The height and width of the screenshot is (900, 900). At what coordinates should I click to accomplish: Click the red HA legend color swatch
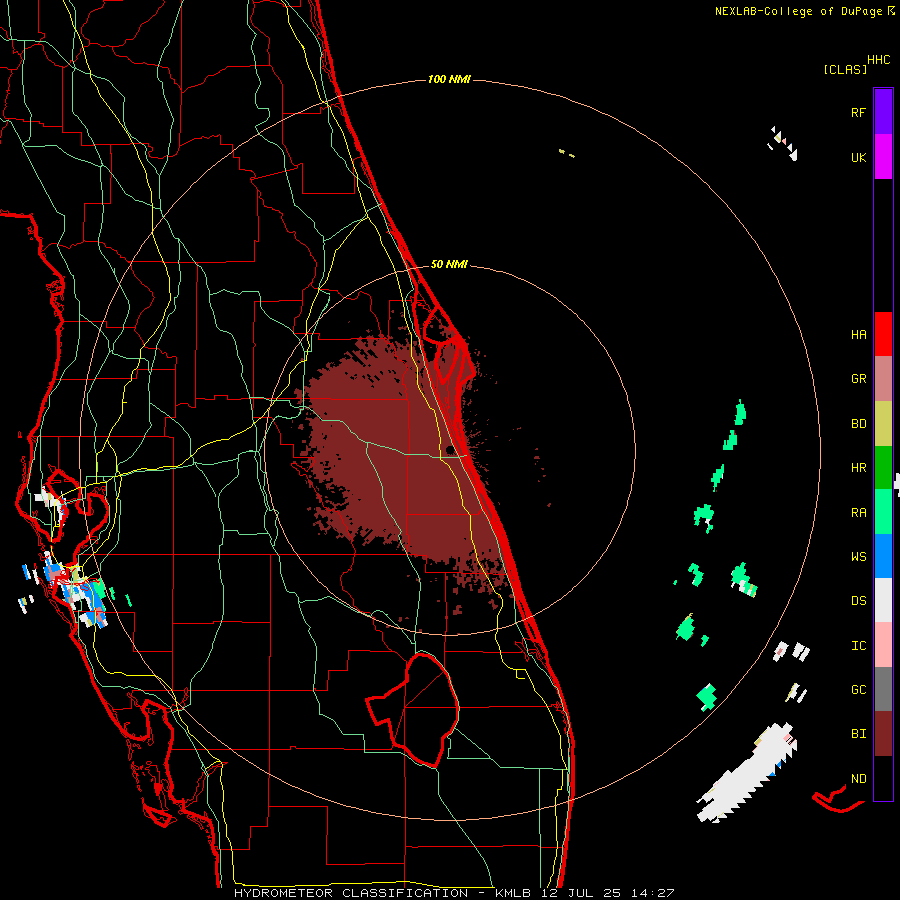point(883,334)
